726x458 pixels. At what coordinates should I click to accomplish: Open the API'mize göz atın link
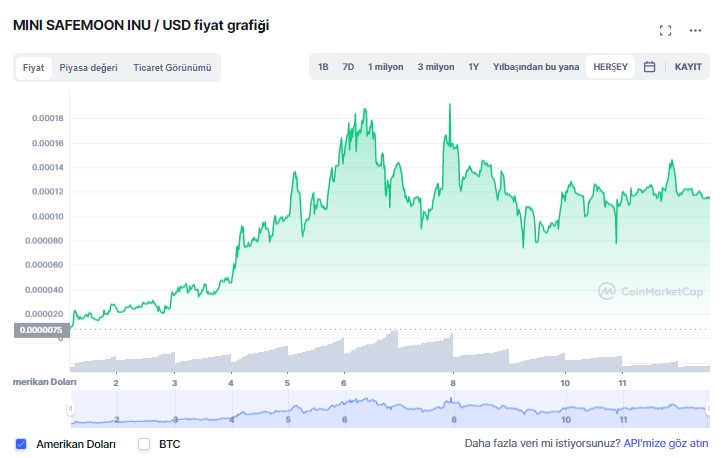pos(666,443)
